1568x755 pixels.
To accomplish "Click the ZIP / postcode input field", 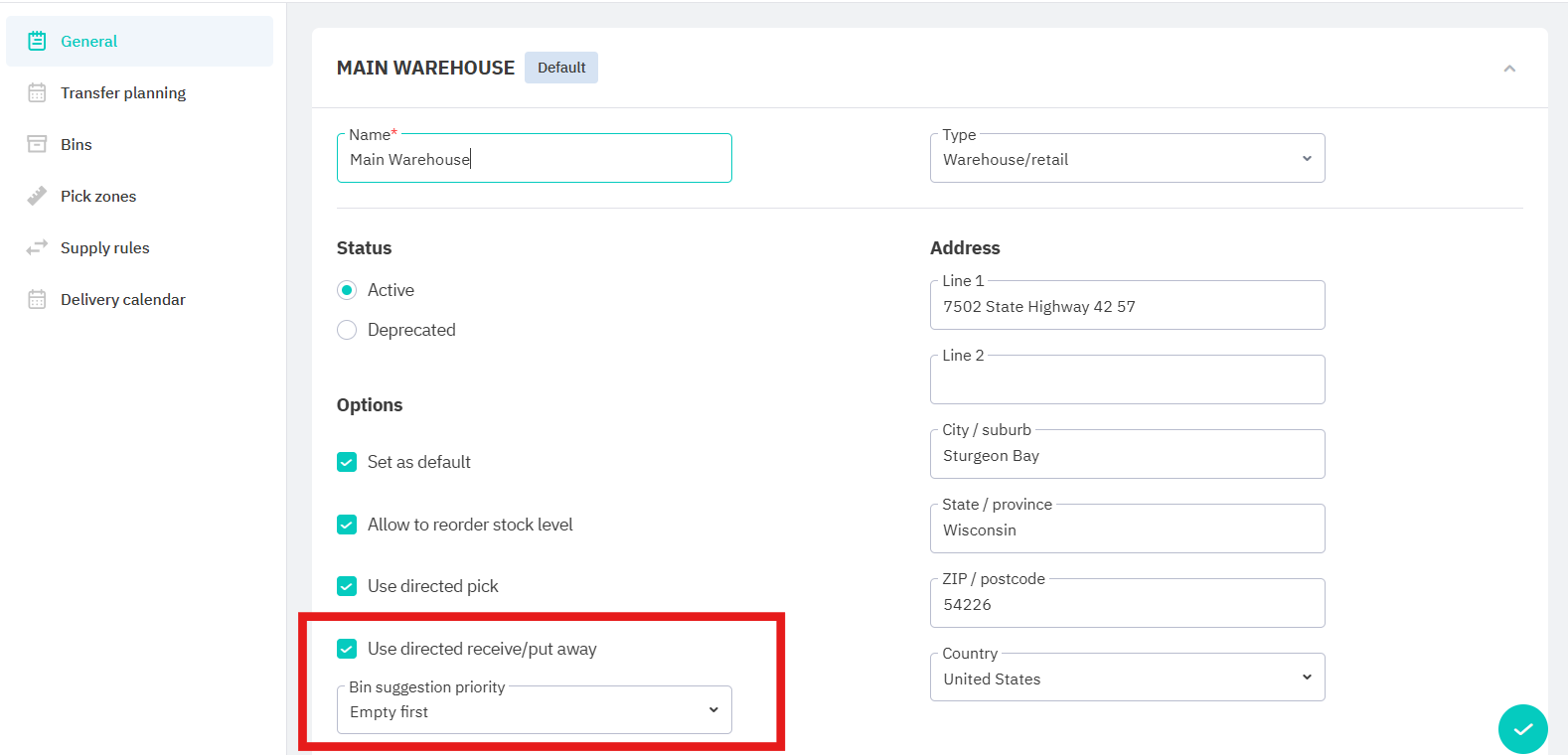I will (x=1127, y=604).
